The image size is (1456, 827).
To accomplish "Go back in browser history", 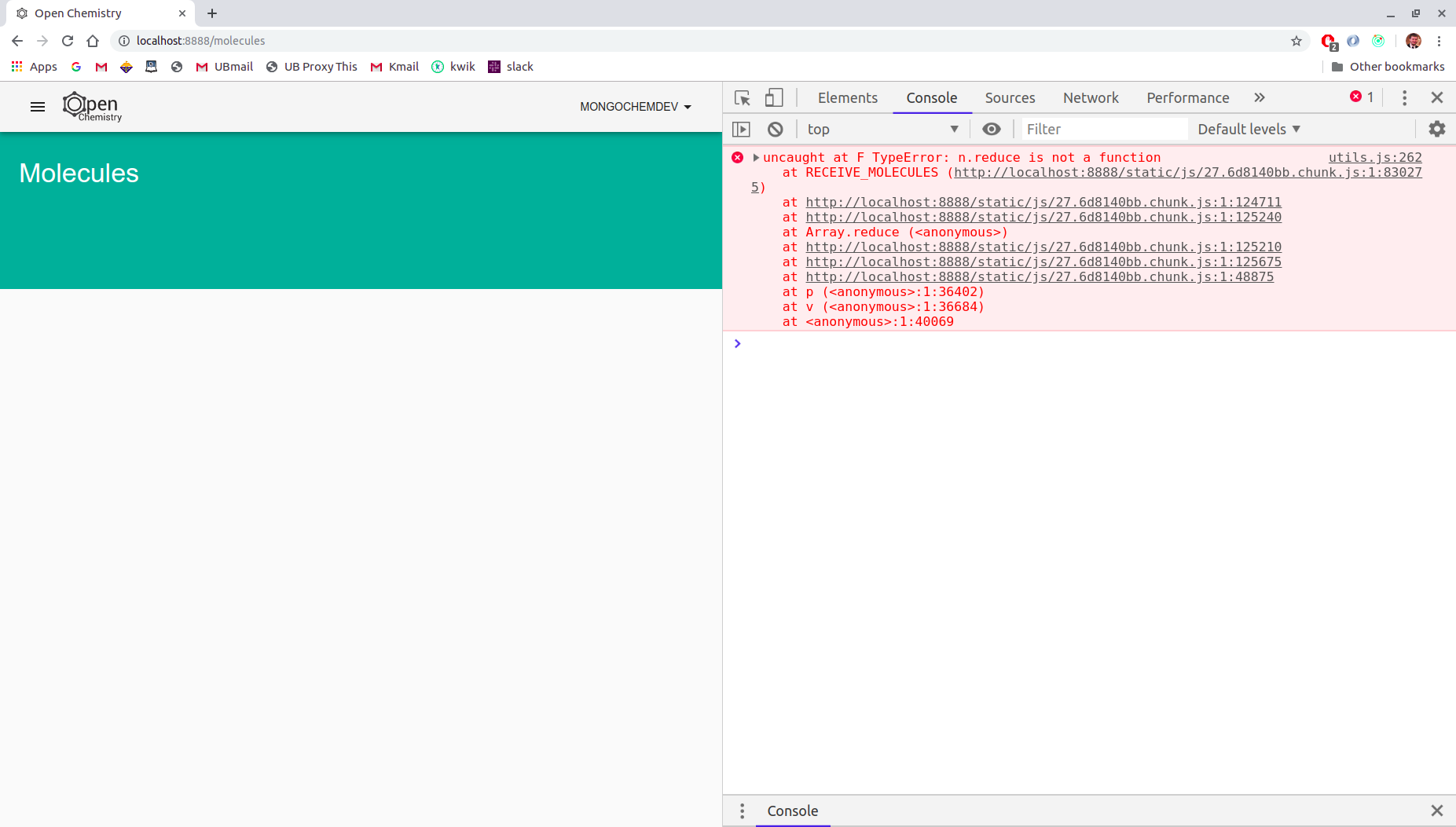I will (17, 41).
